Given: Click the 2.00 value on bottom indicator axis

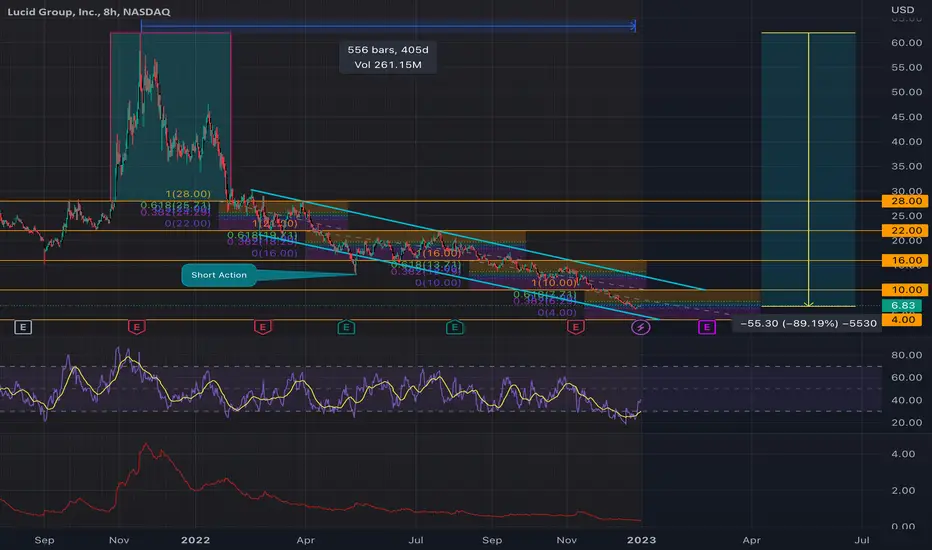Looking at the screenshot, I should (x=903, y=491).
